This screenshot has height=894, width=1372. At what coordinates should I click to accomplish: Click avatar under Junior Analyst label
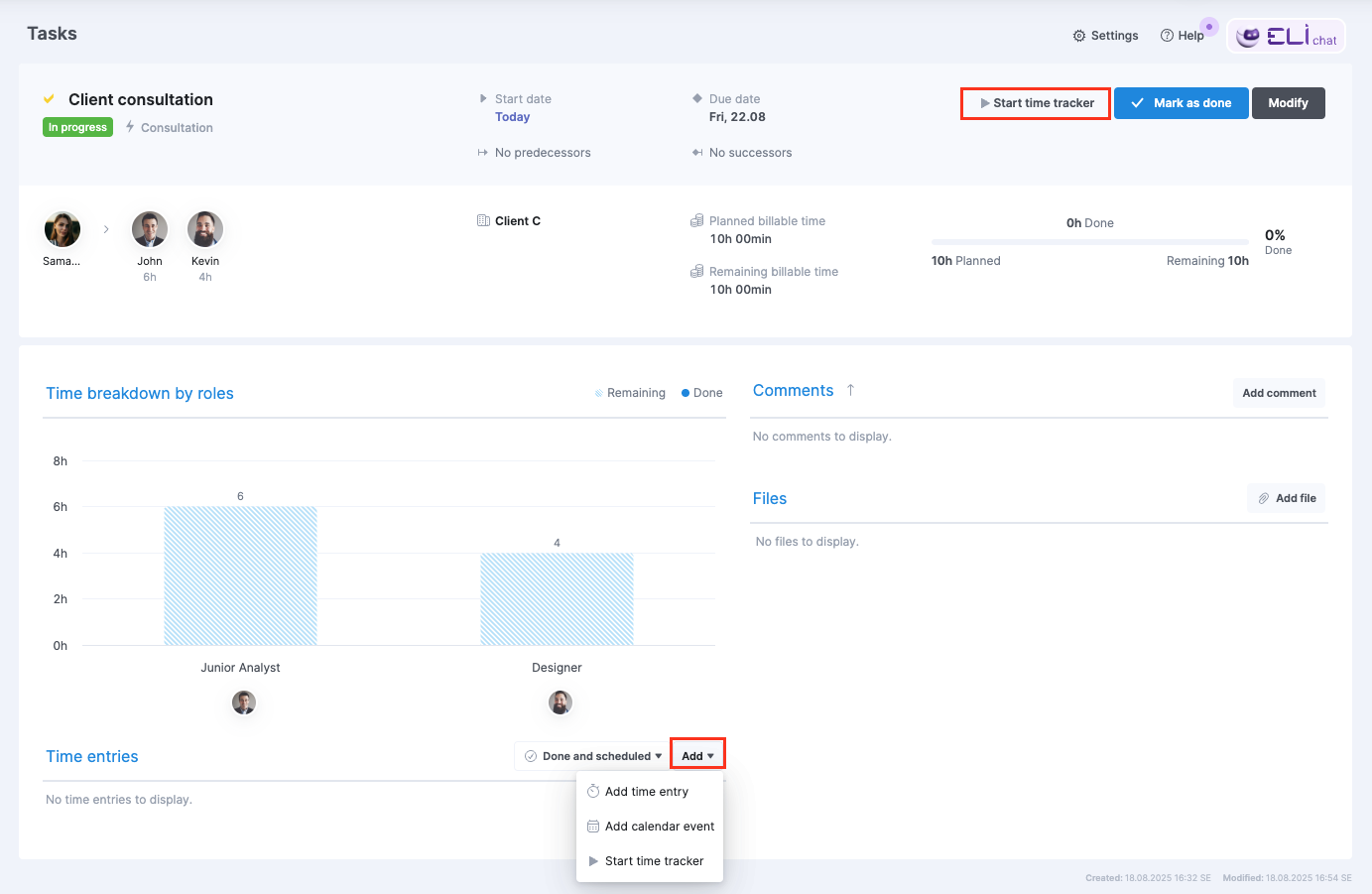click(244, 702)
